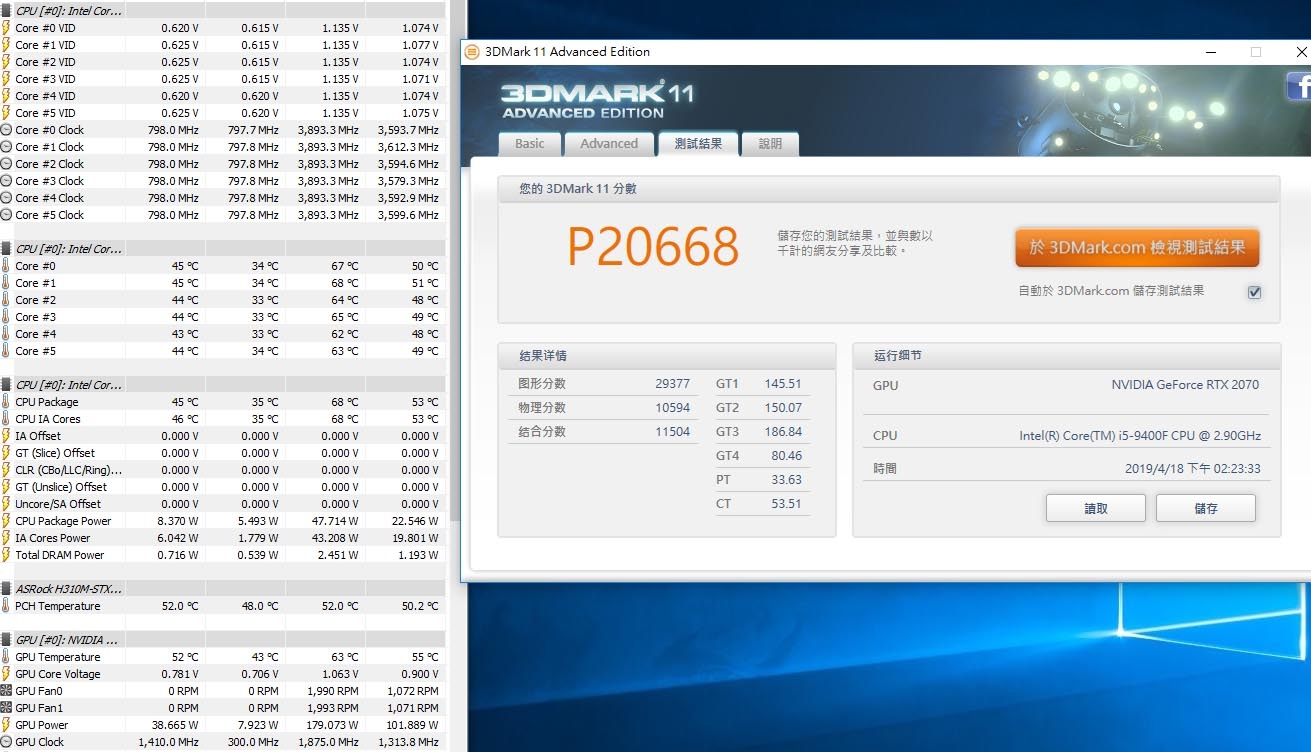
Task: Click GPU Clock maximum value 1,875.0 MHz
Action: (x=328, y=742)
